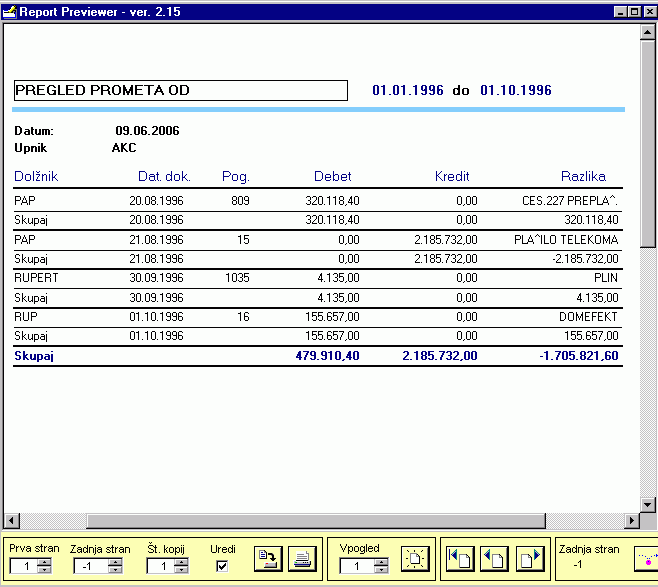Click the 4.135,00 debit in RUPERT row
Screen dimensions: 658x587
338,278
